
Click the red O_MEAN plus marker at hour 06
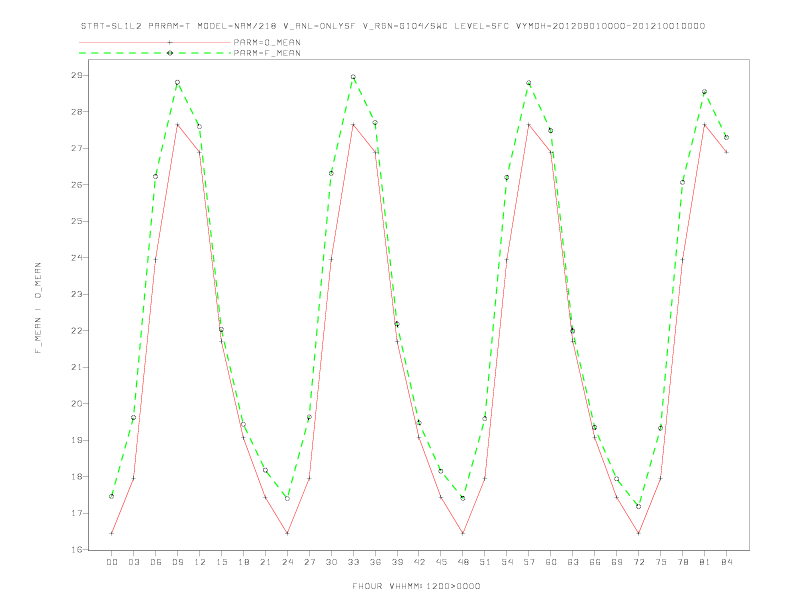point(156,260)
